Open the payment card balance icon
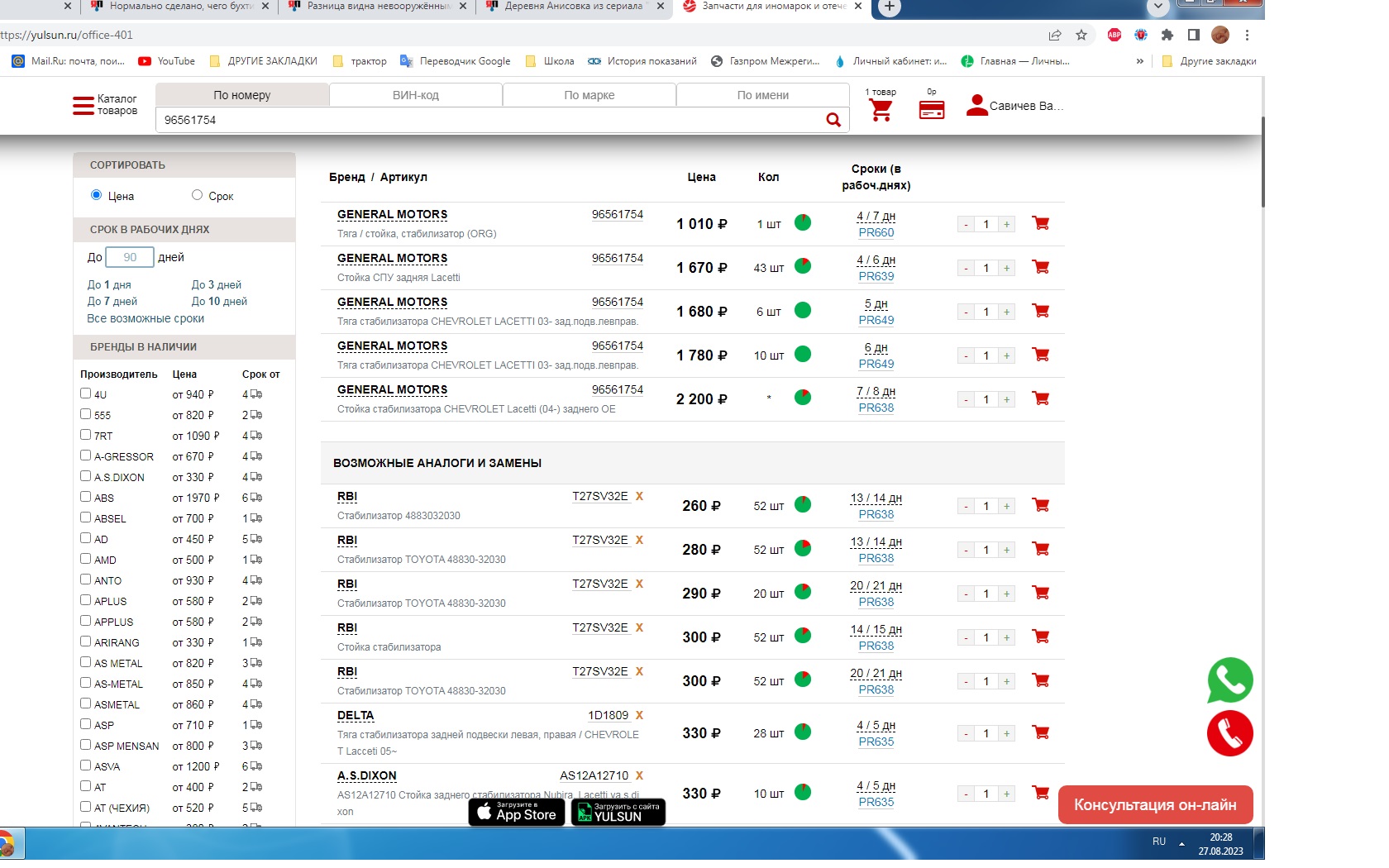Screen dimensions: 1389x868 [932, 110]
